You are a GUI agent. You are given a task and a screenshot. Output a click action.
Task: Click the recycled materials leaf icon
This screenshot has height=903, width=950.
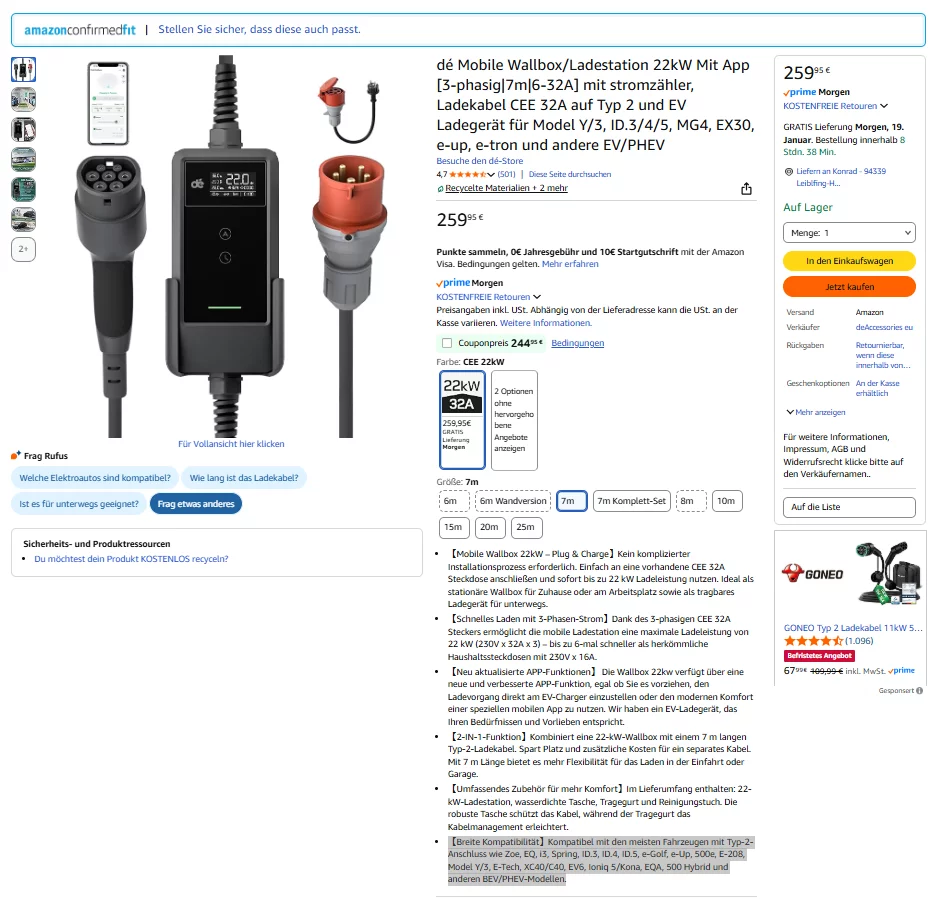tap(440, 188)
